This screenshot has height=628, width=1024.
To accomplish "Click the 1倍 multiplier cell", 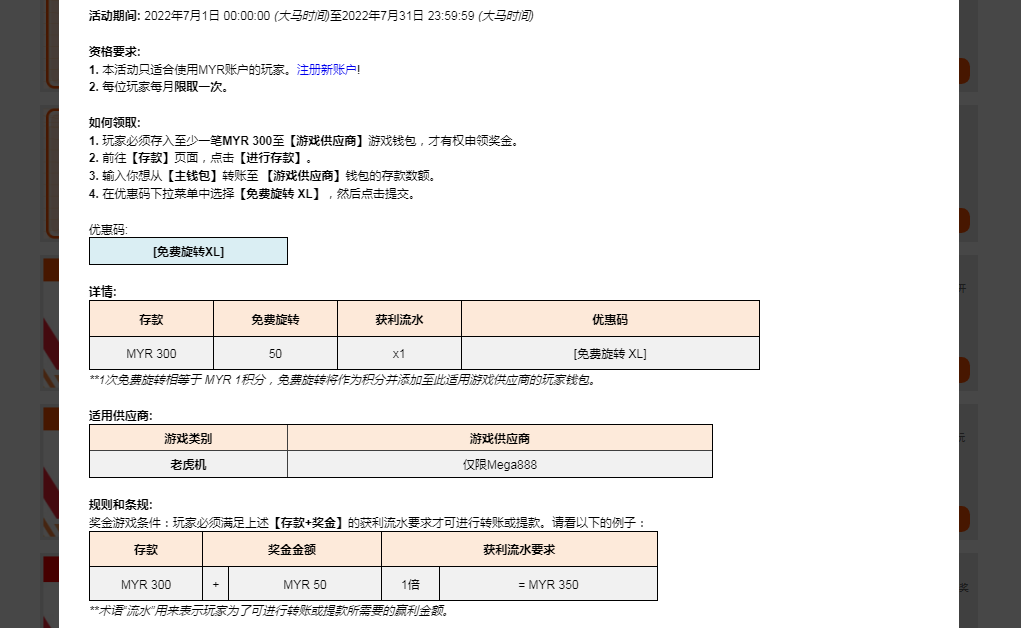I will pos(410,585).
